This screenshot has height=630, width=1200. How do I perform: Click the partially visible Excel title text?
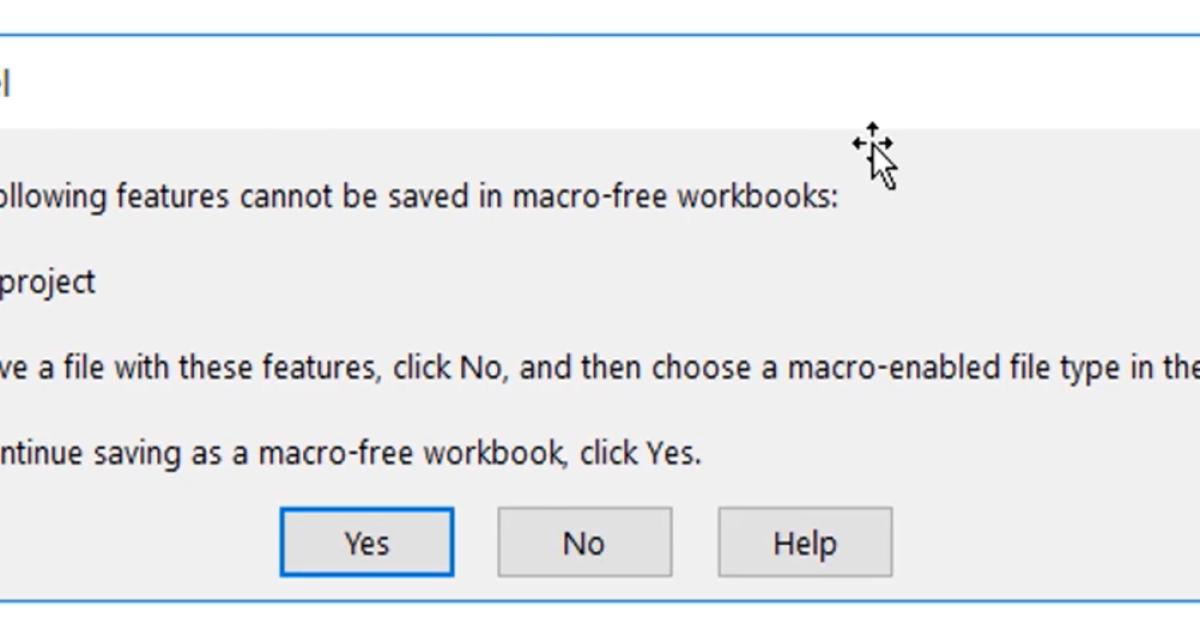8,82
